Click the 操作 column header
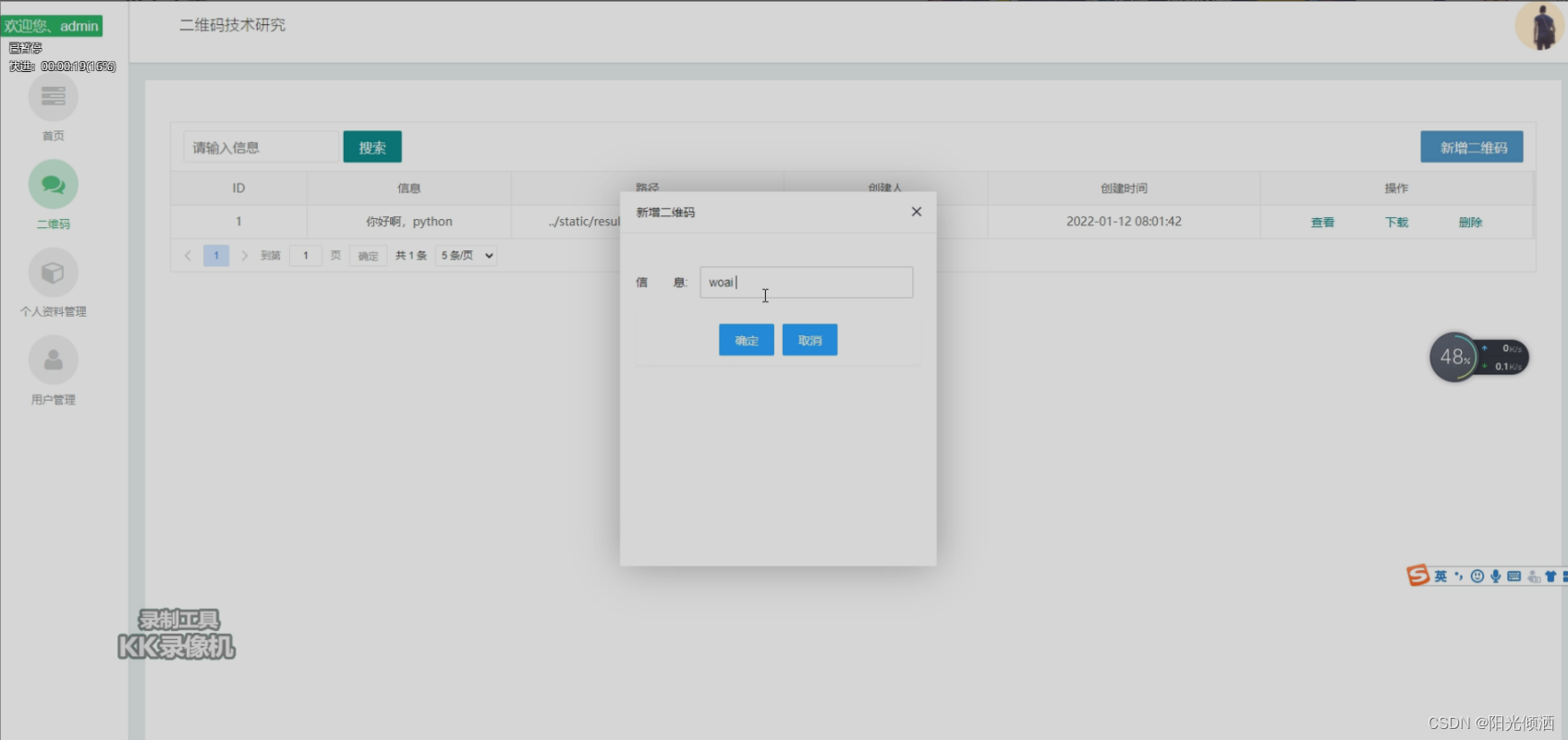1568x740 pixels. click(1396, 188)
